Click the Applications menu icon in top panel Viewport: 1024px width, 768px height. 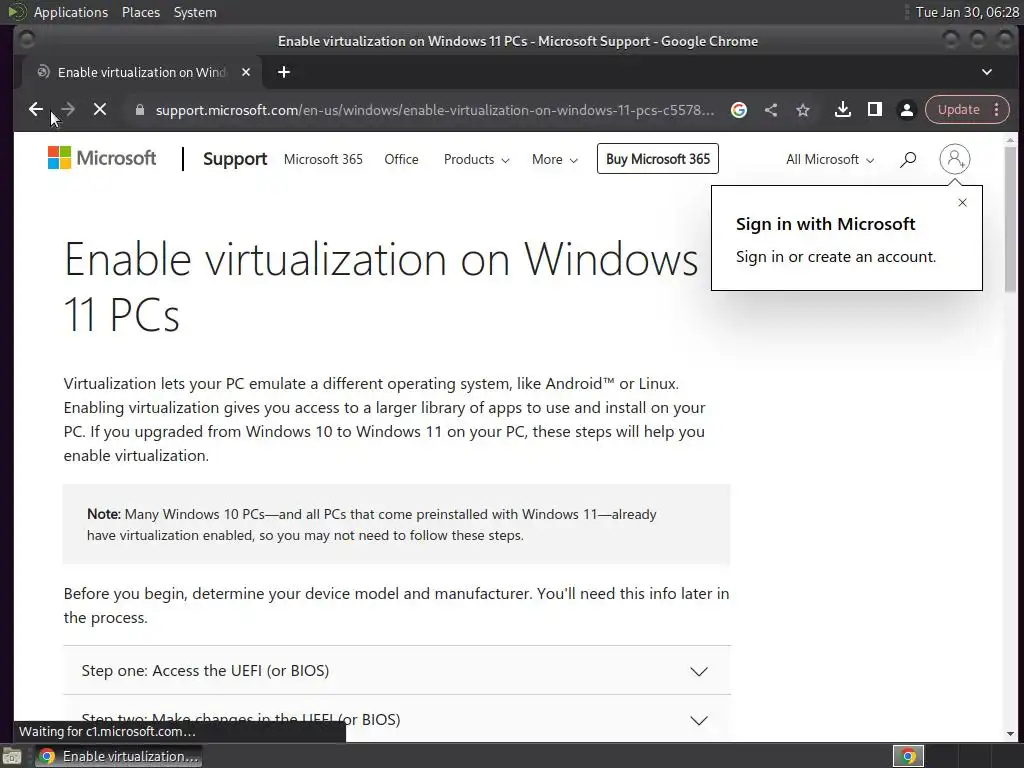coord(17,12)
